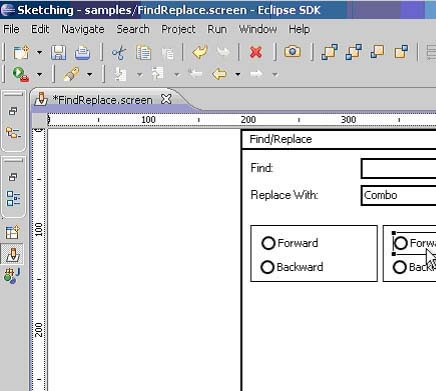Click the Last Edit Location arrow icon

pos(195,74)
